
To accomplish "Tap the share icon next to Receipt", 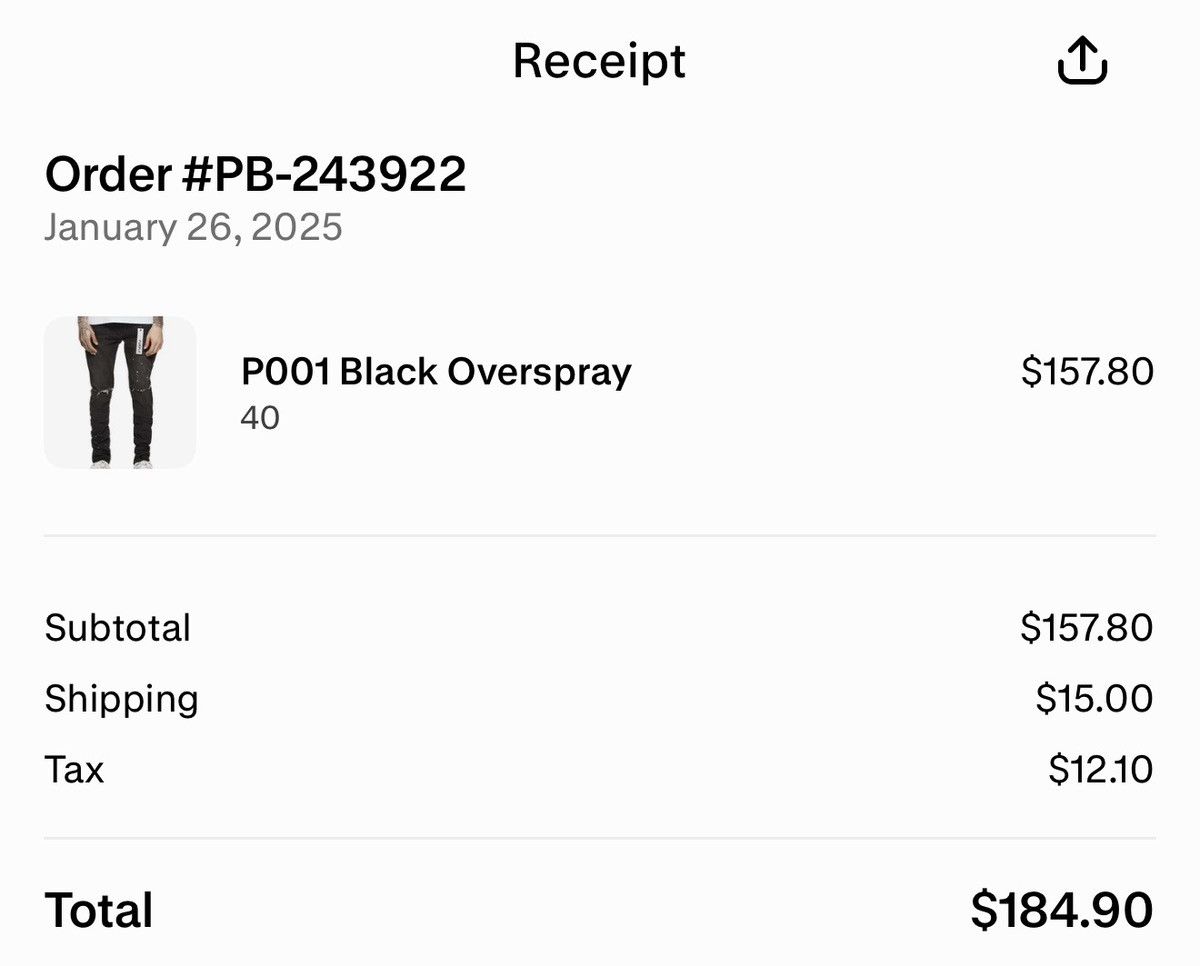I will tap(1082, 61).
